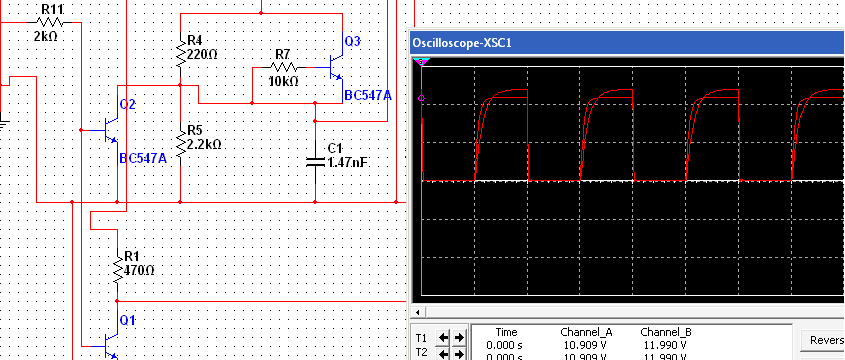Click the horizontal scrollbar track under the oscilloscope display

coord(634,312)
